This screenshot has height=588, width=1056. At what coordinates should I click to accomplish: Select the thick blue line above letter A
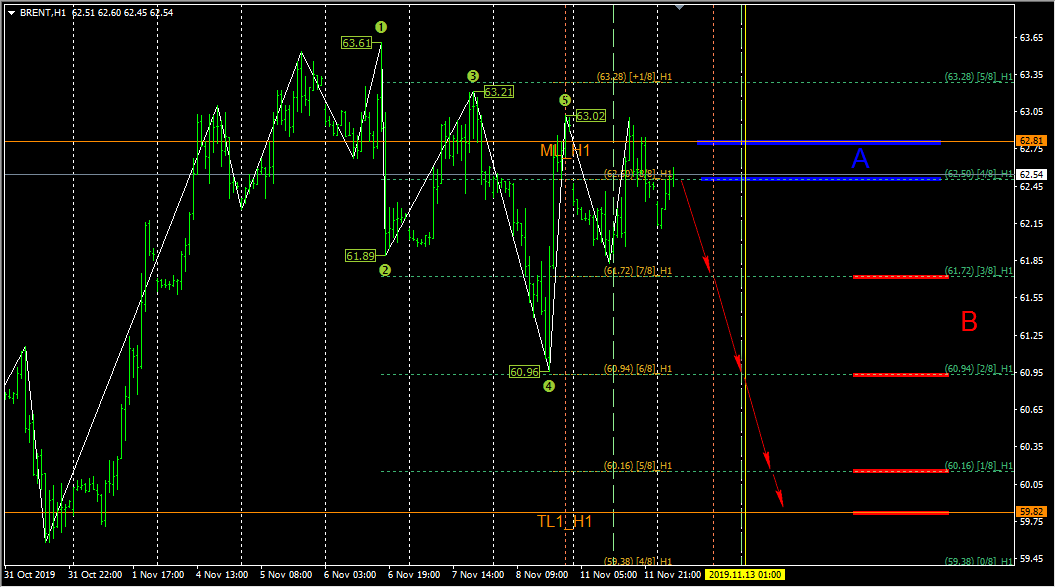(819, 143)
